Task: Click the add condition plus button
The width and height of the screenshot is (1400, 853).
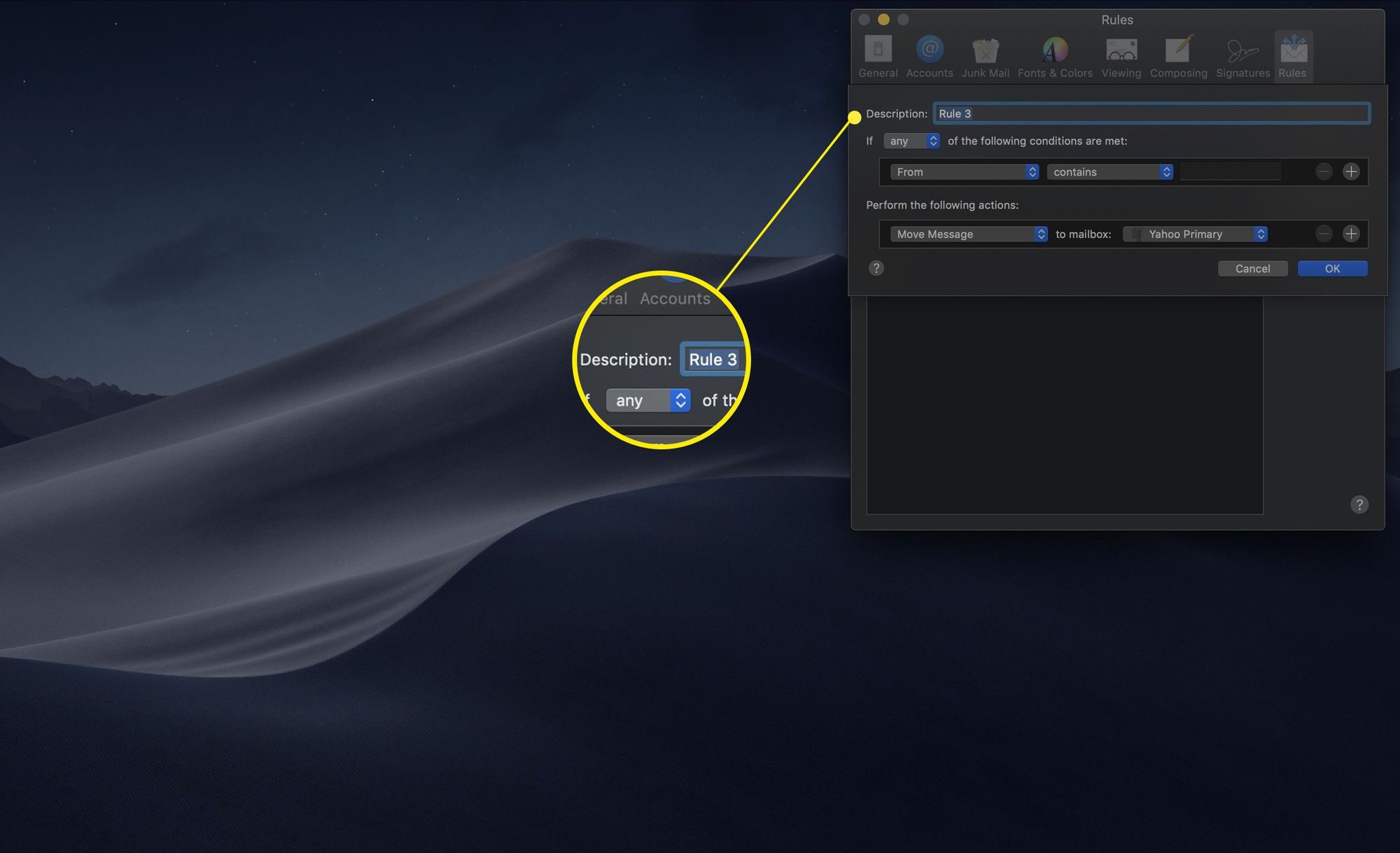Action: (1350, 171)
